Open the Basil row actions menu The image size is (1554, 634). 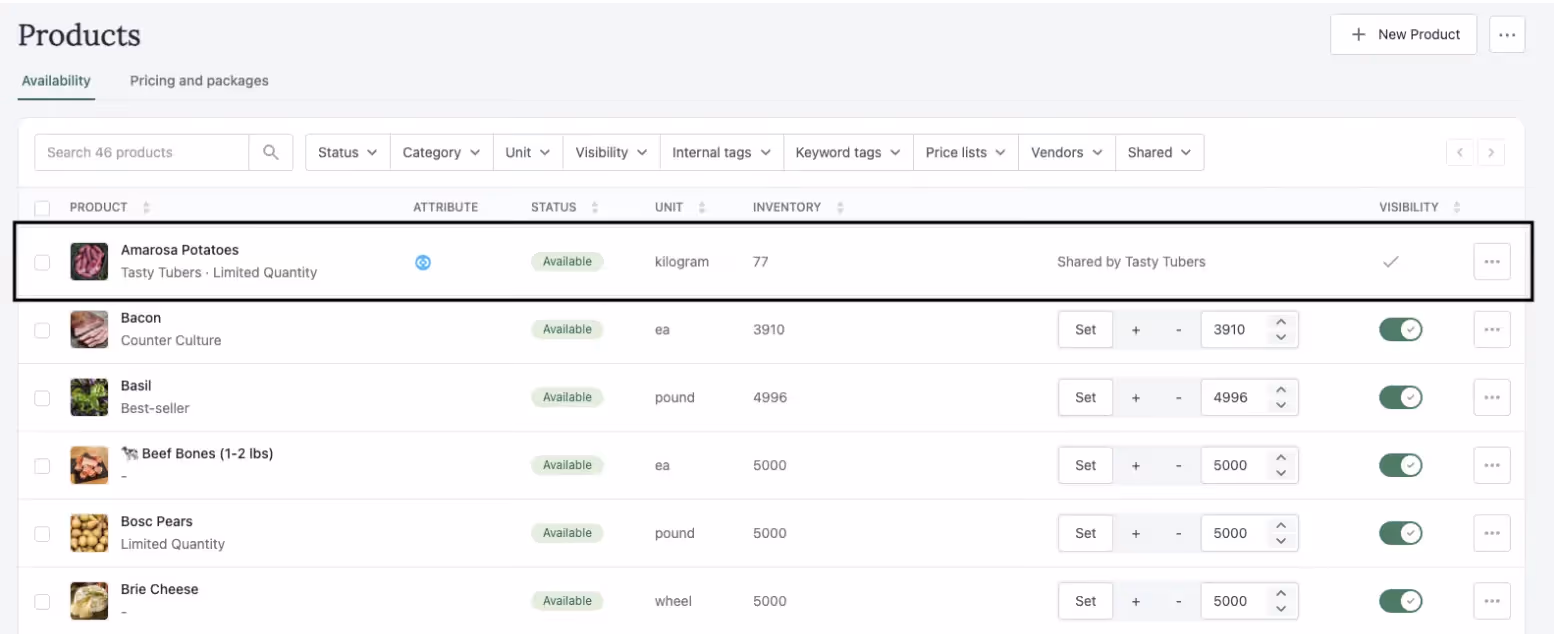tap(1492, 397)
